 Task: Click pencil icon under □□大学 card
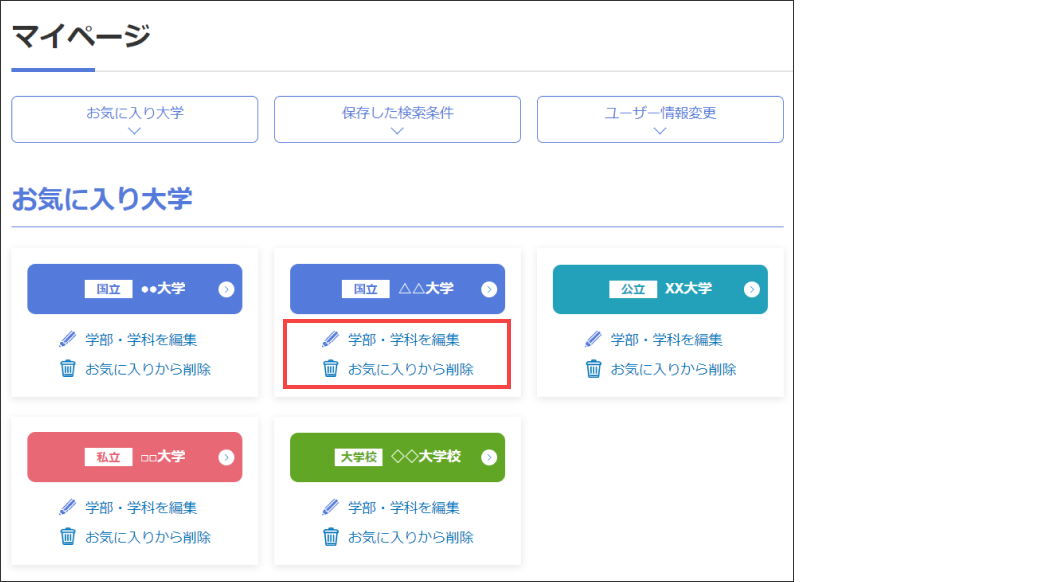click(68, 508)
